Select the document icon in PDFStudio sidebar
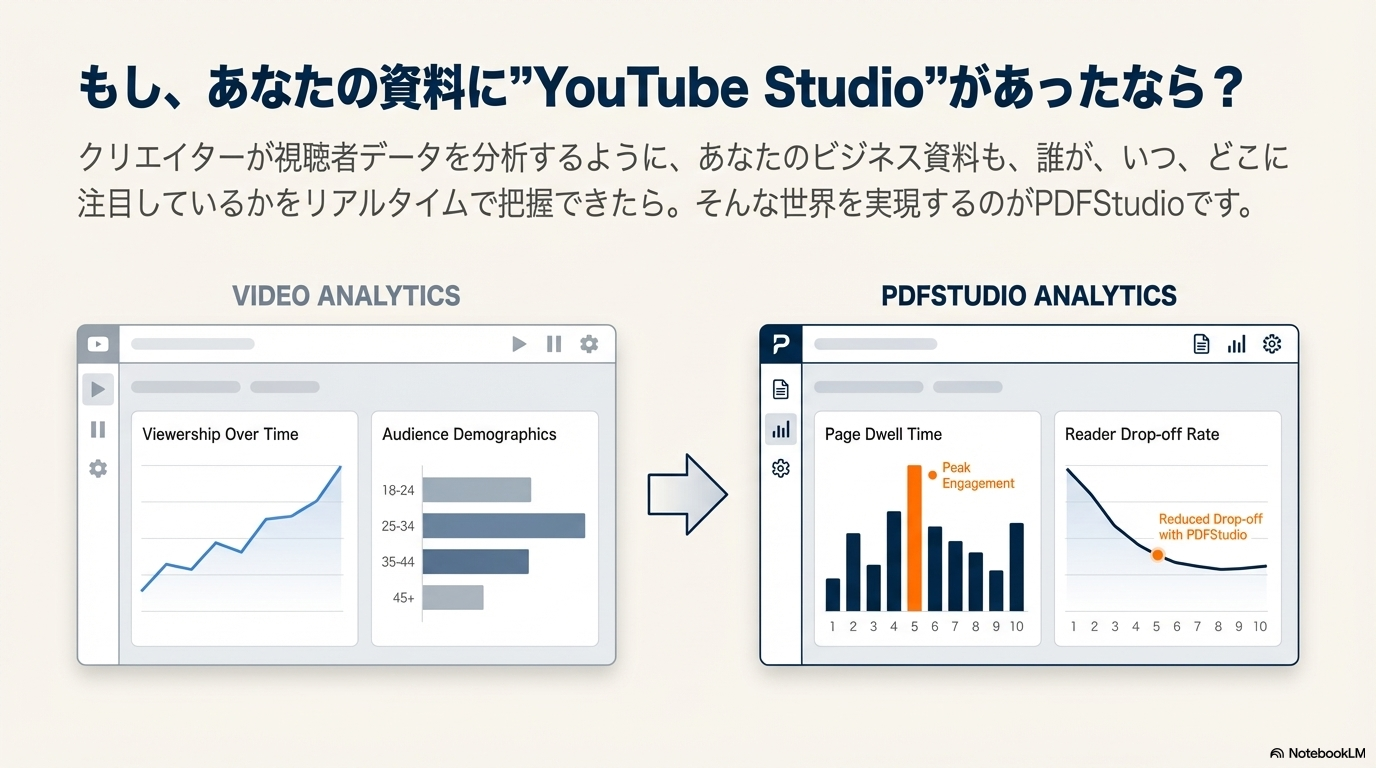Image resolution: width=1376 pixels, height=768 pixels. tap(781, 389)
